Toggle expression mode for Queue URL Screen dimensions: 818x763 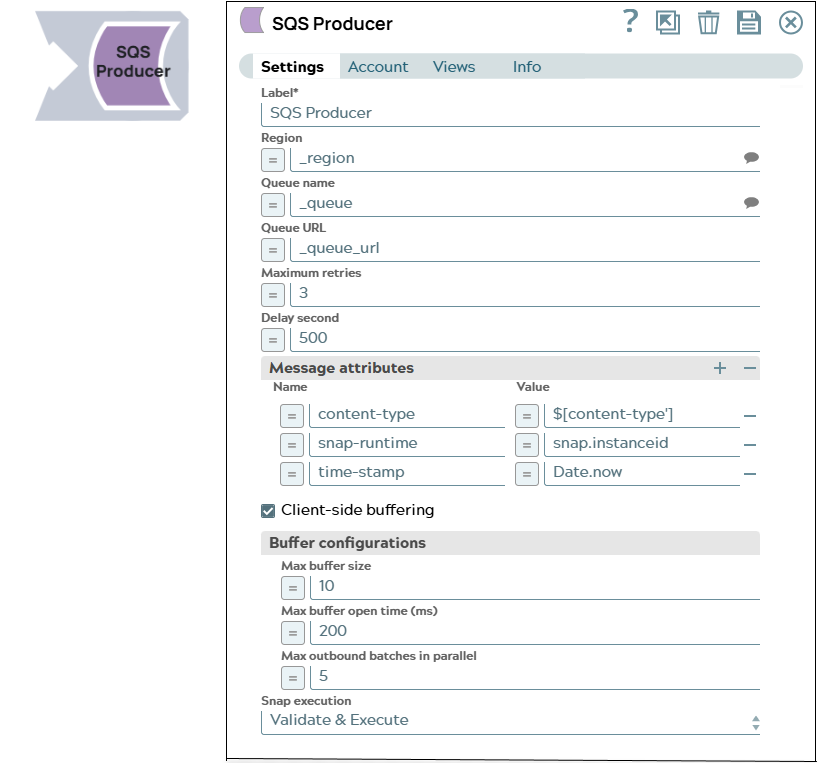tap(272, 249)
